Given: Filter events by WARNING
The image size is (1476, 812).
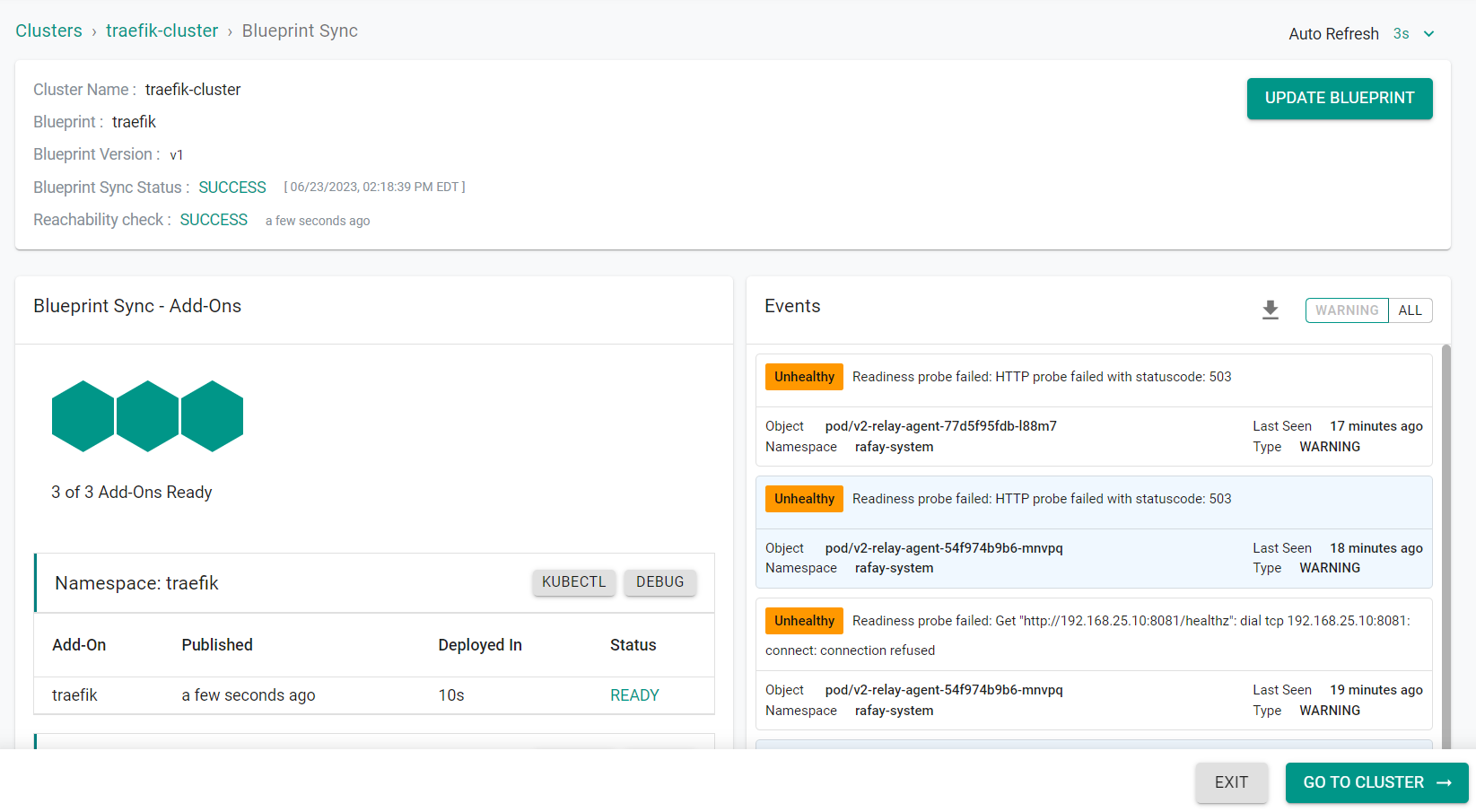Looking at the screenshot, I should point(1347,310).
